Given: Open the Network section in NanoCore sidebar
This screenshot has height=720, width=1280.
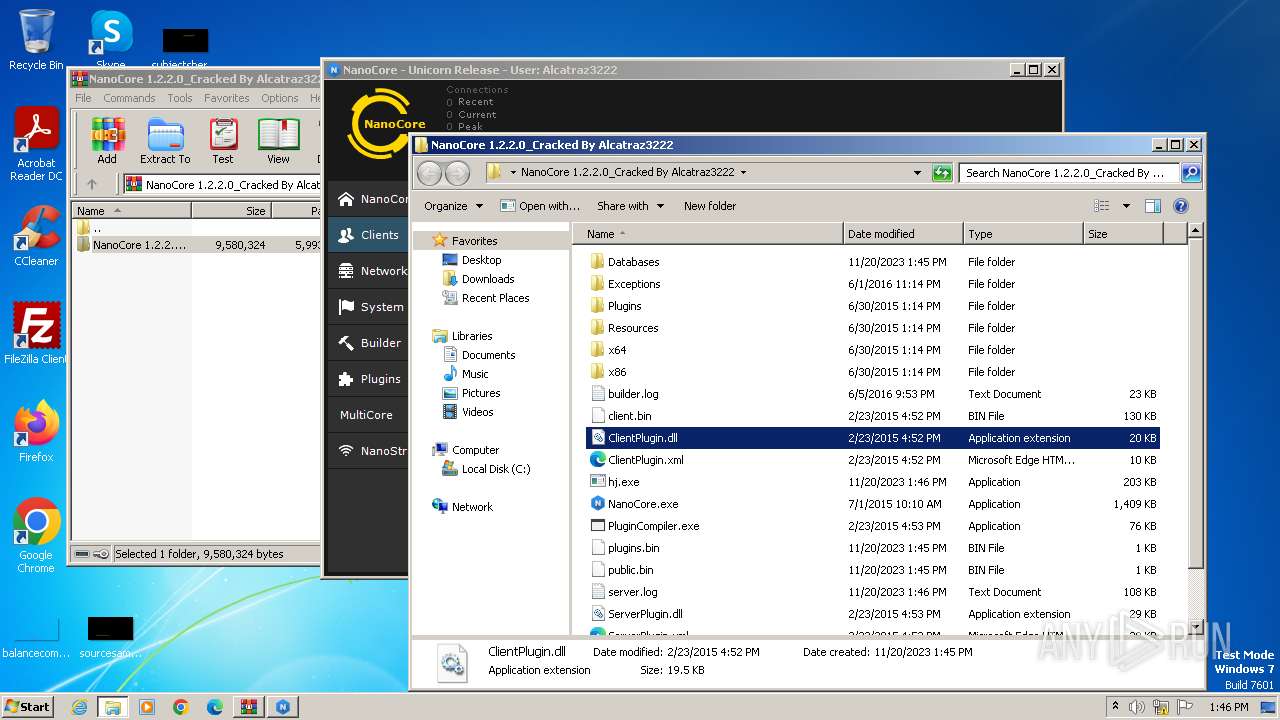Looking at the screenshot, I should pyautogui.click(x=367, y=271).
